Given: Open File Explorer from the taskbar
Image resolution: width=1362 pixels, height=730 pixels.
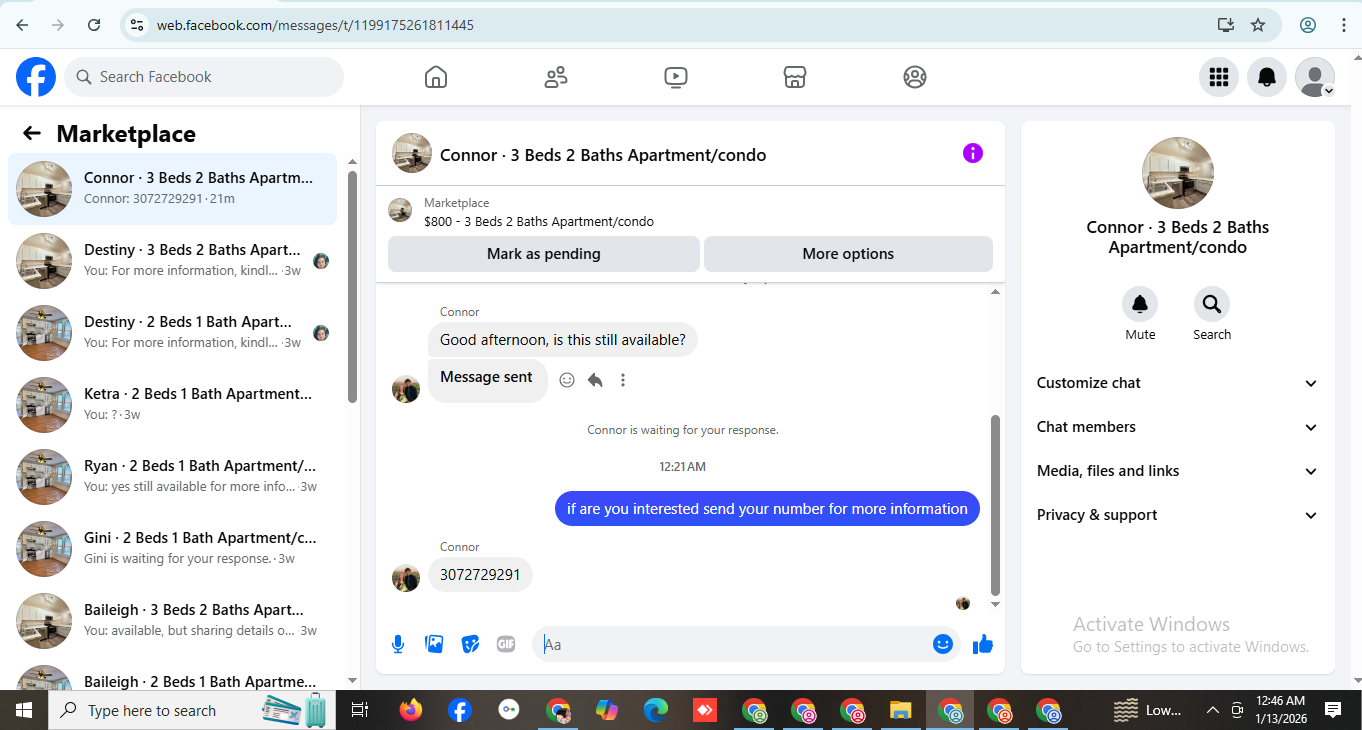Looking at the screenshot, I should point(900,710).
